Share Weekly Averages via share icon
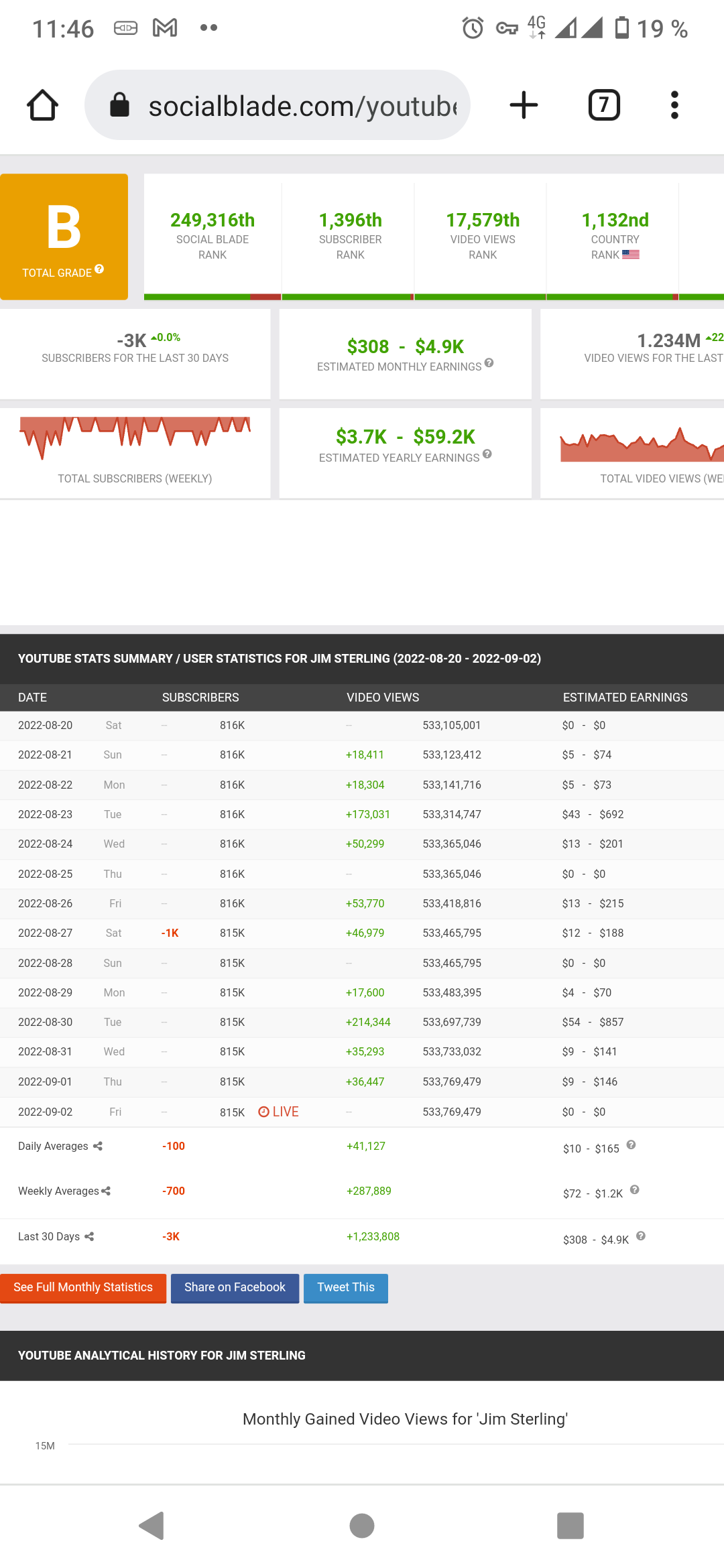Viewport: 724px width, 1568px height. pos(106,1191)
